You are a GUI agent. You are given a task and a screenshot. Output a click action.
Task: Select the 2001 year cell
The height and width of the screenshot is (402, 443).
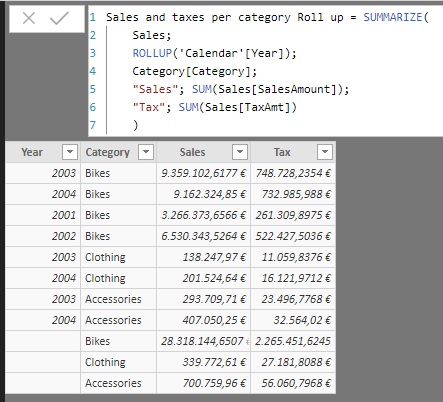click(x=43, y=215)
